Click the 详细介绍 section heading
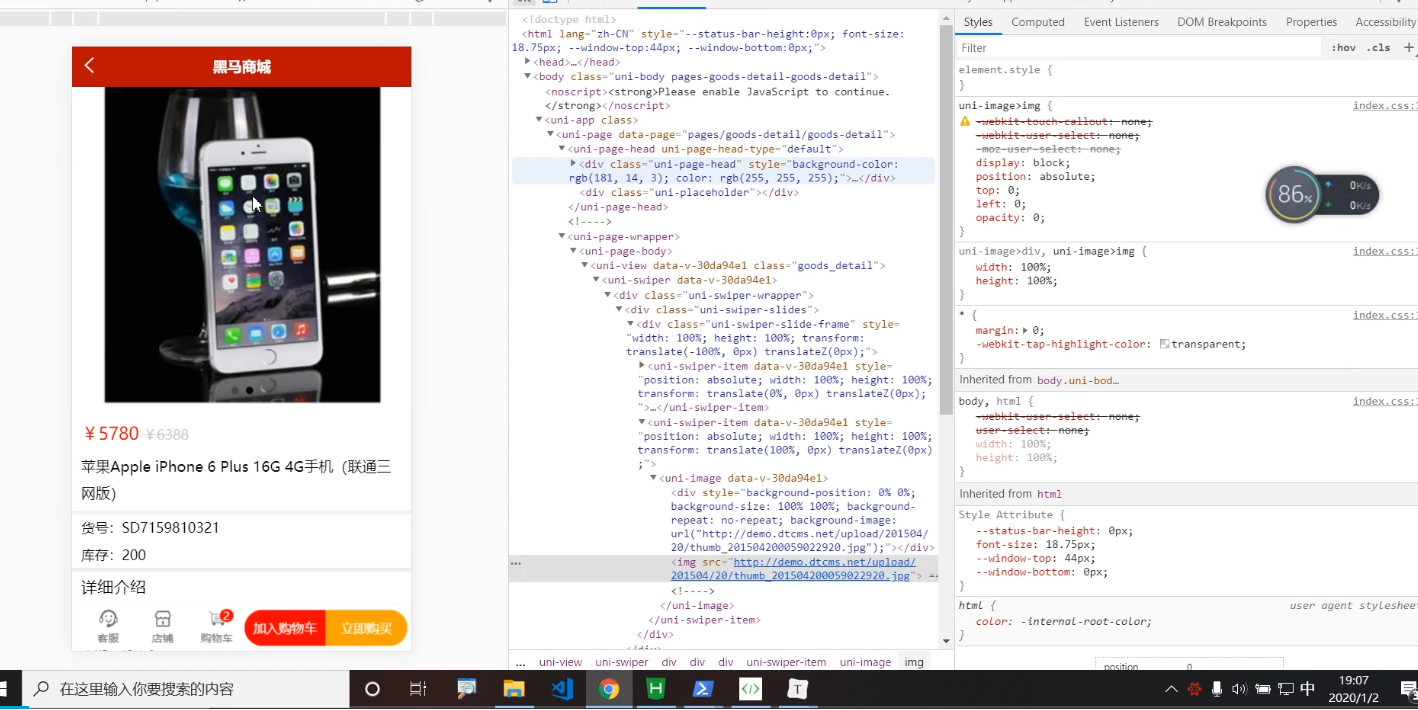This screenshot has height=710, width=1418. point(114,587)
